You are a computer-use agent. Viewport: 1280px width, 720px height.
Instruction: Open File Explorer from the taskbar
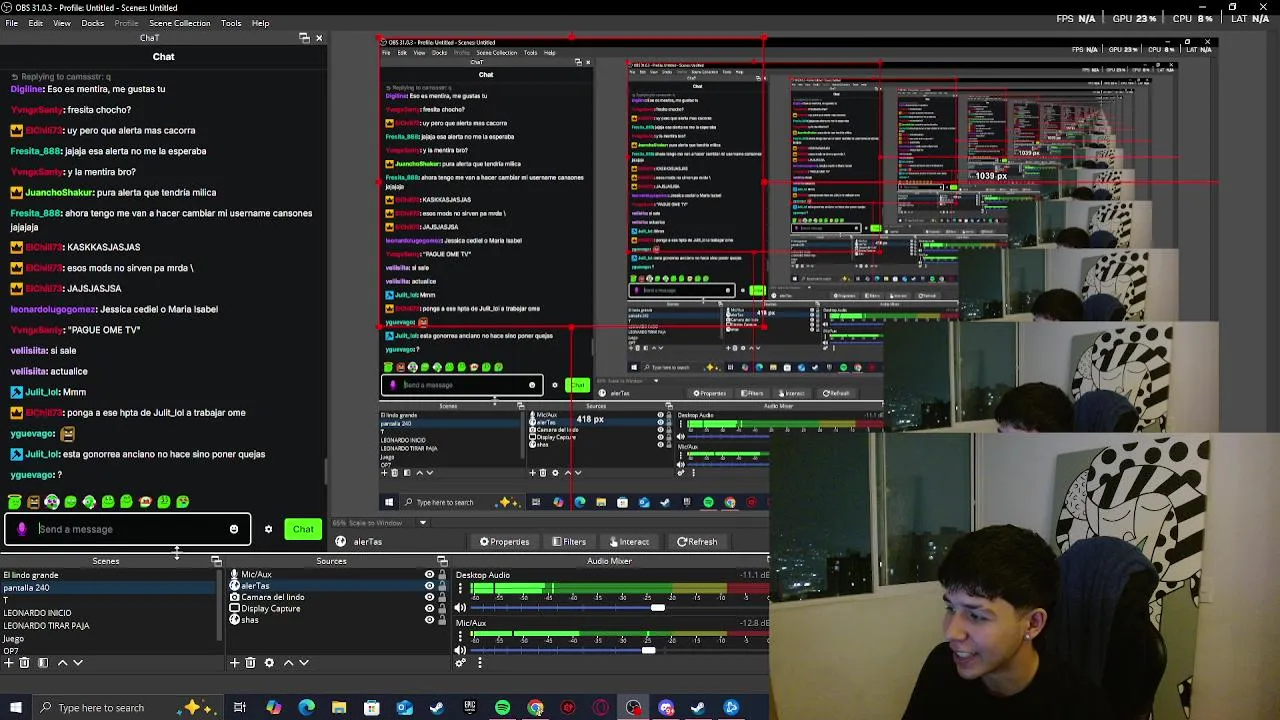[339, 708]
